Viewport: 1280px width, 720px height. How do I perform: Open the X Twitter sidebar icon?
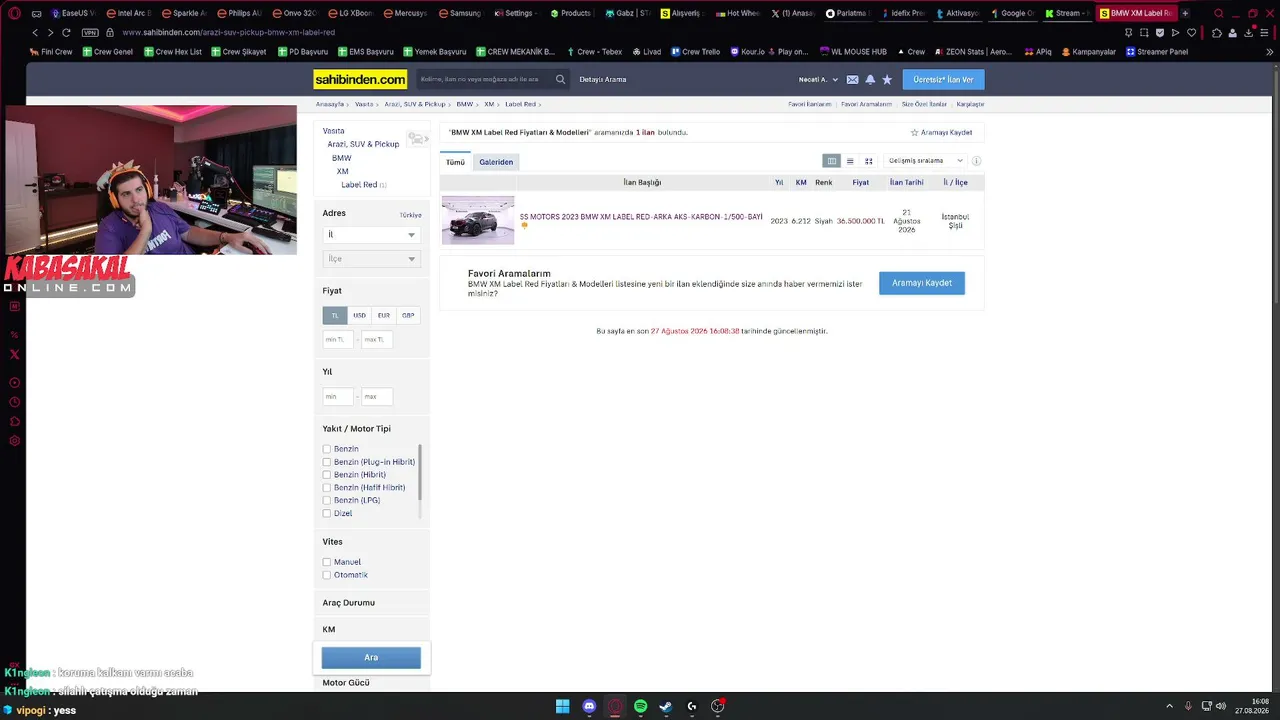click(x=14, y=354)
